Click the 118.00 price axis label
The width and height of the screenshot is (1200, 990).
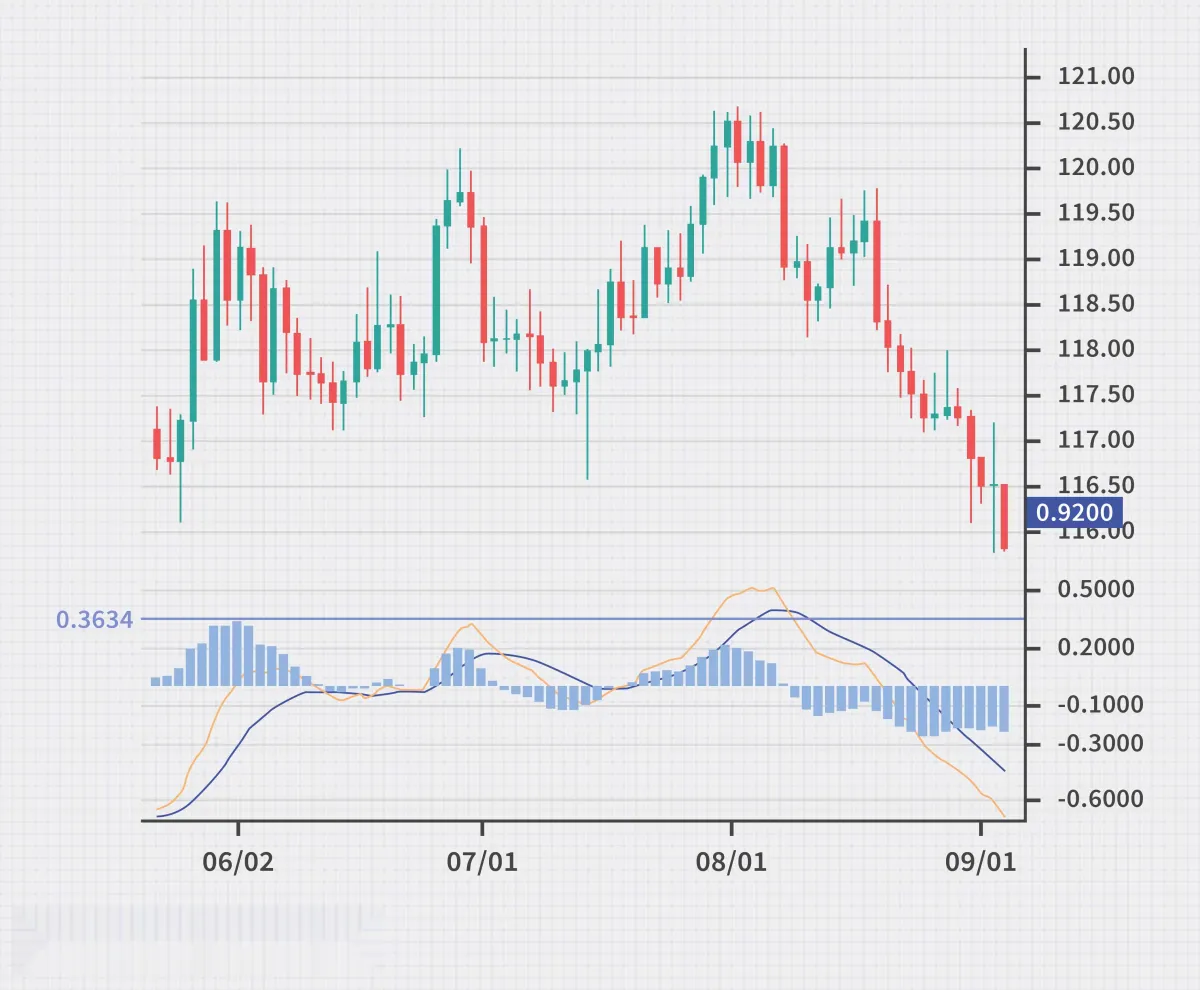pos(1096,350)
